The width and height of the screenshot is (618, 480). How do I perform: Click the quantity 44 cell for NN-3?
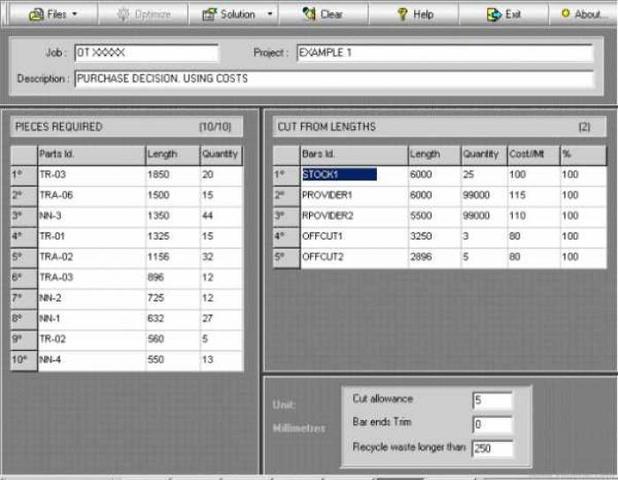[x=221, y=216]
